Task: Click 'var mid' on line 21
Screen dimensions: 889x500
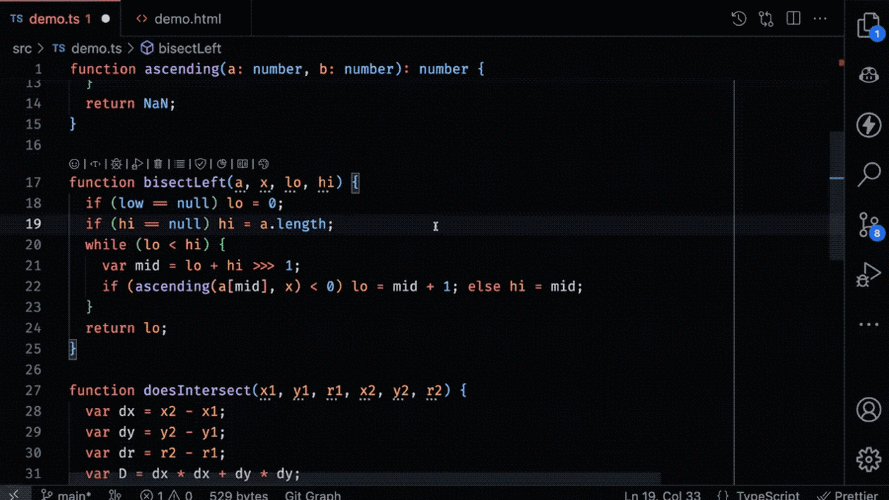Action: 131,266
